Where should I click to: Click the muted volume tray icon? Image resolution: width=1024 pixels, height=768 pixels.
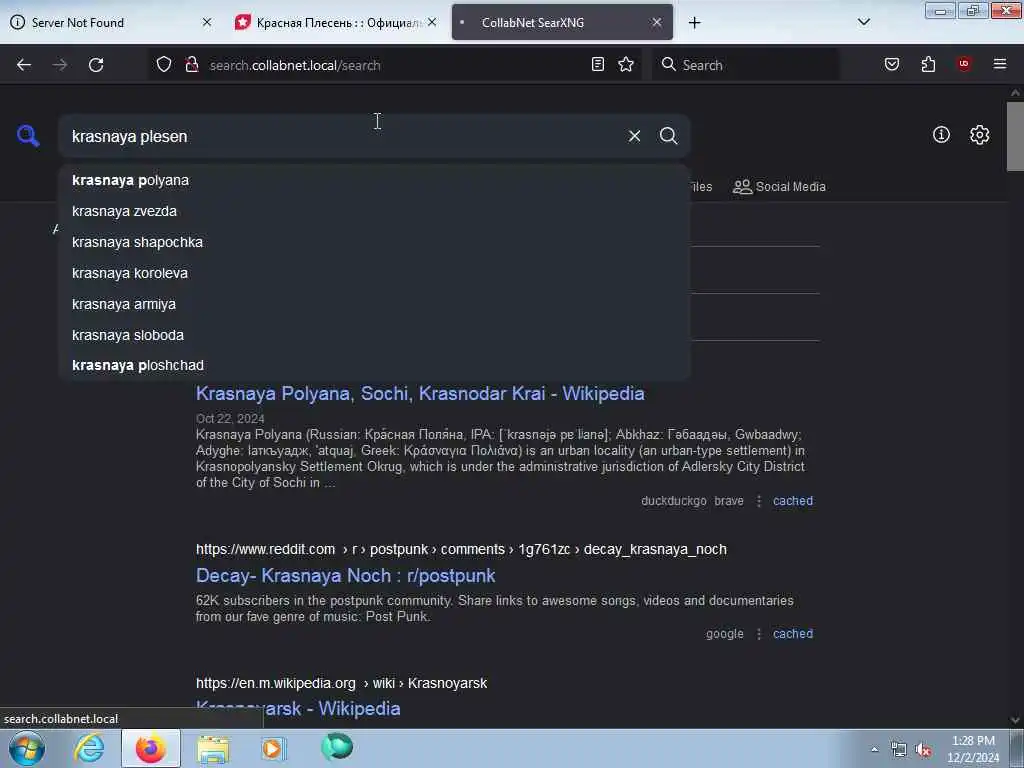point(923,750)
